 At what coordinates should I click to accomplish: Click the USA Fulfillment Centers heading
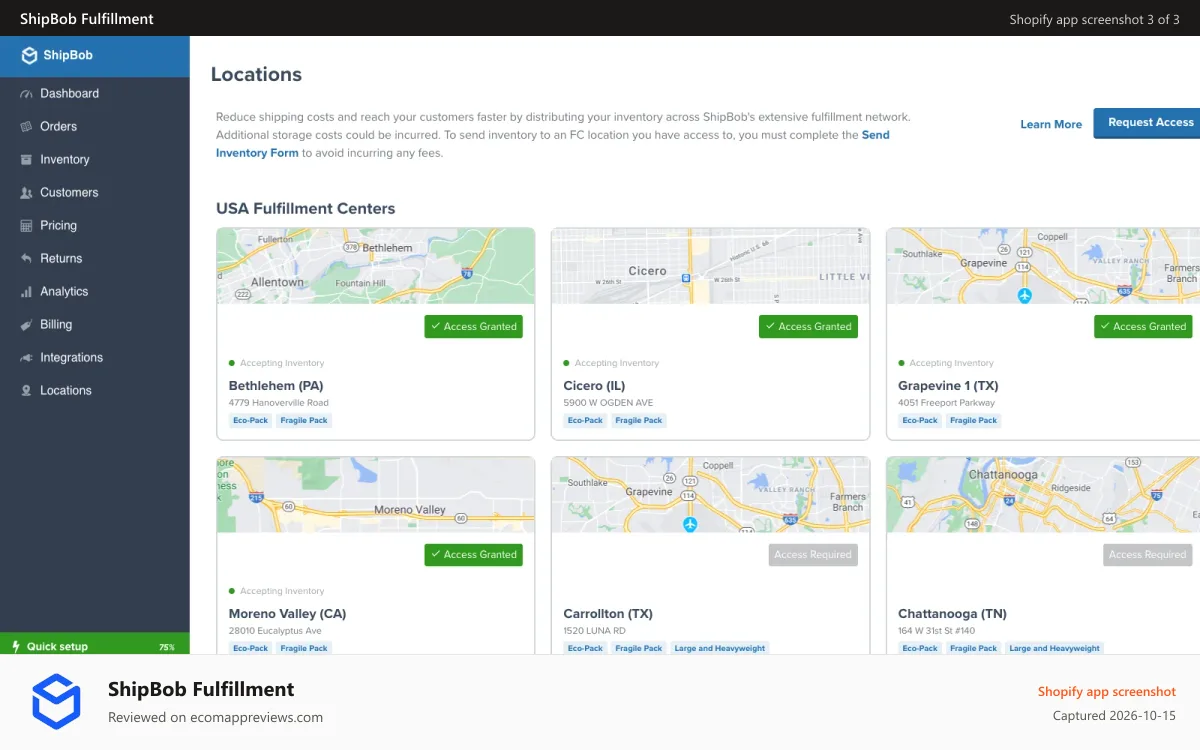(x=306, y=209)
